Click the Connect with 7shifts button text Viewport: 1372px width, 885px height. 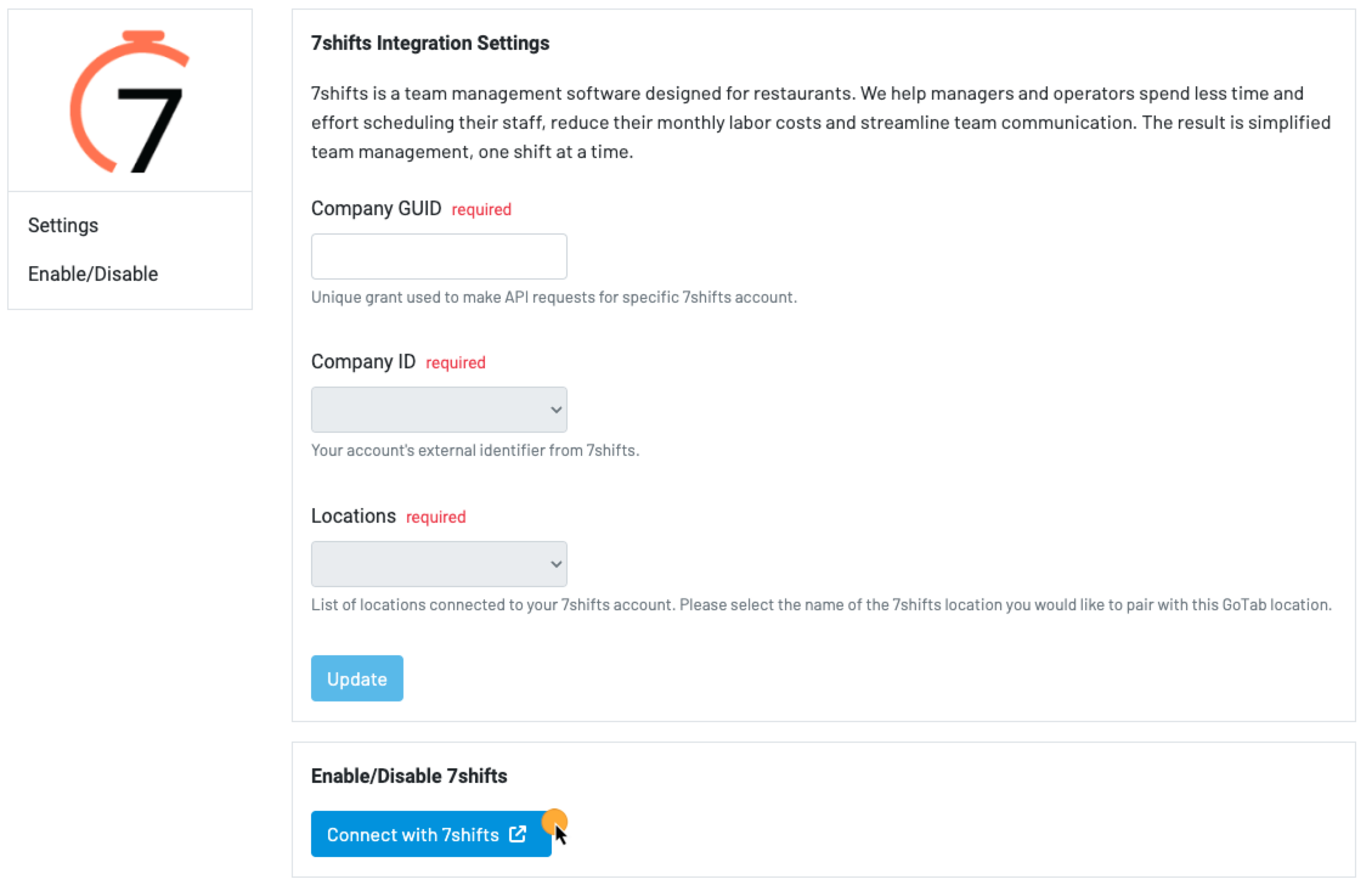tap(413, 835)
